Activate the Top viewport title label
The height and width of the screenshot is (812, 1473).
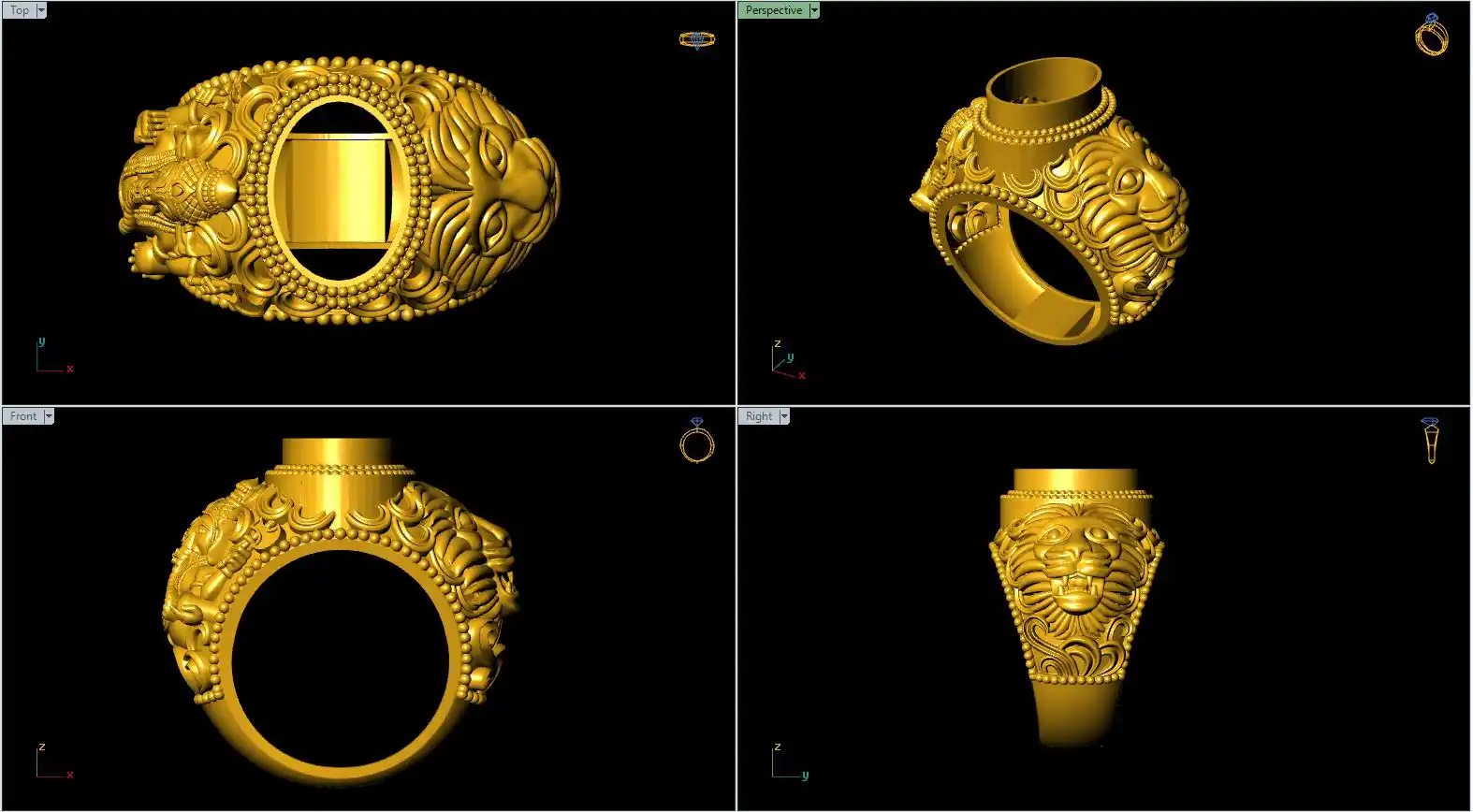[x=20, y=10]
